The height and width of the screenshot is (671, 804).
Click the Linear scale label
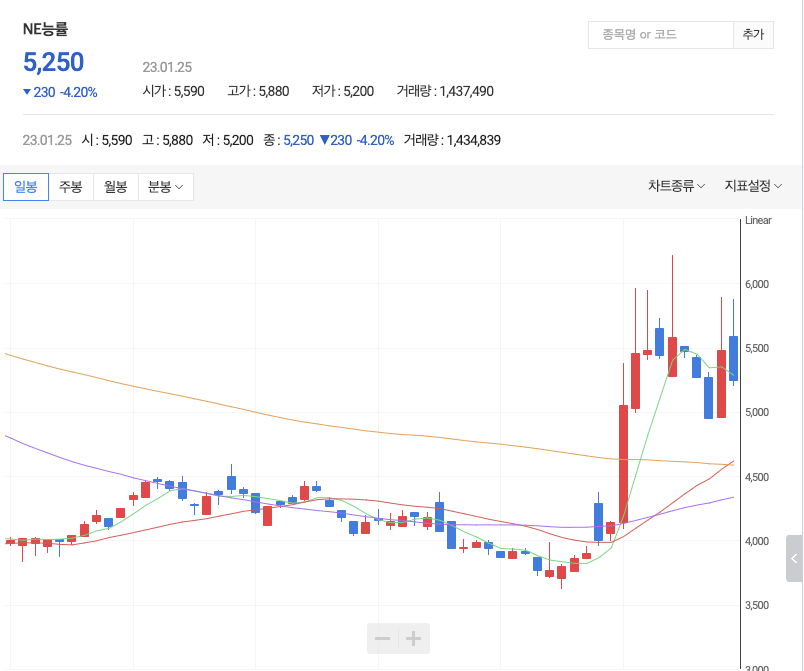[x=758, y=220]
